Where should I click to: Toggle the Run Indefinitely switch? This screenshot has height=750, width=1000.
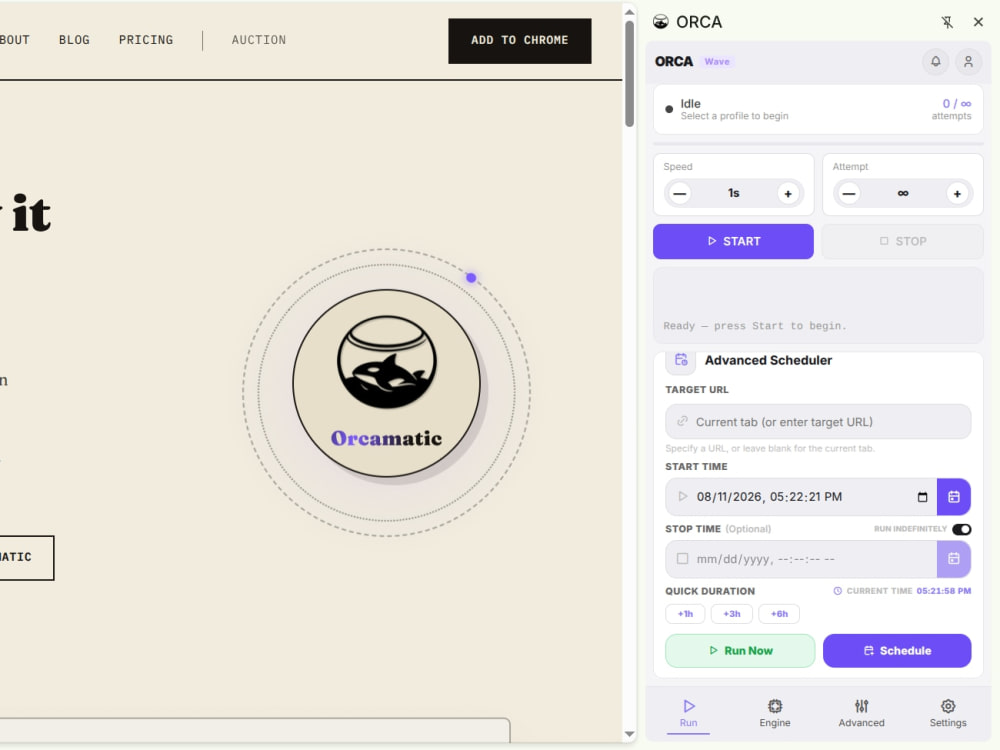pyautogui.click(x=961, y=529)
